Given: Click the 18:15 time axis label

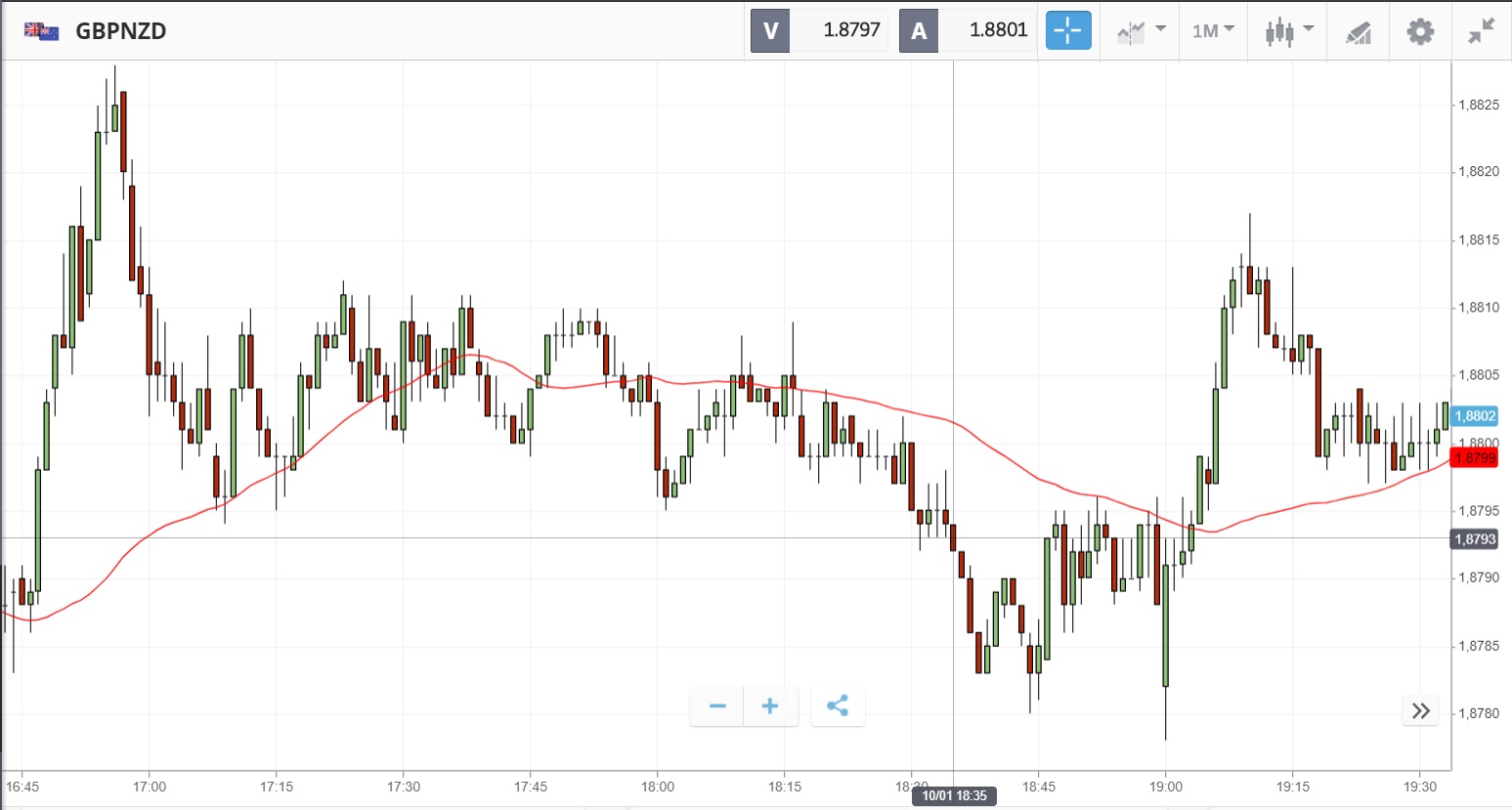Looking at the screenshot, I should 785,787.
